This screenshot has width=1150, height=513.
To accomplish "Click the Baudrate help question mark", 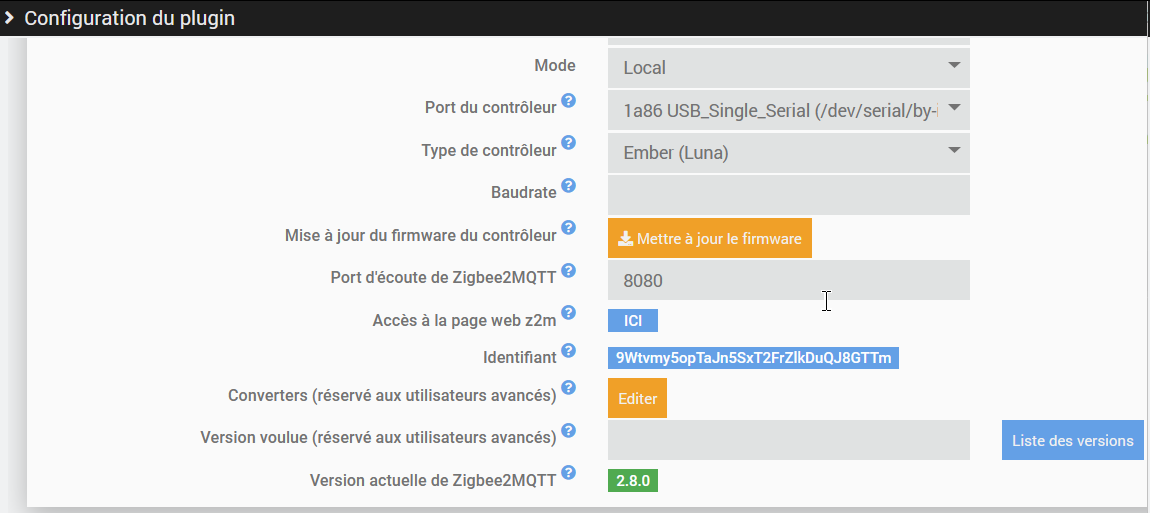I will click(568, 186).
